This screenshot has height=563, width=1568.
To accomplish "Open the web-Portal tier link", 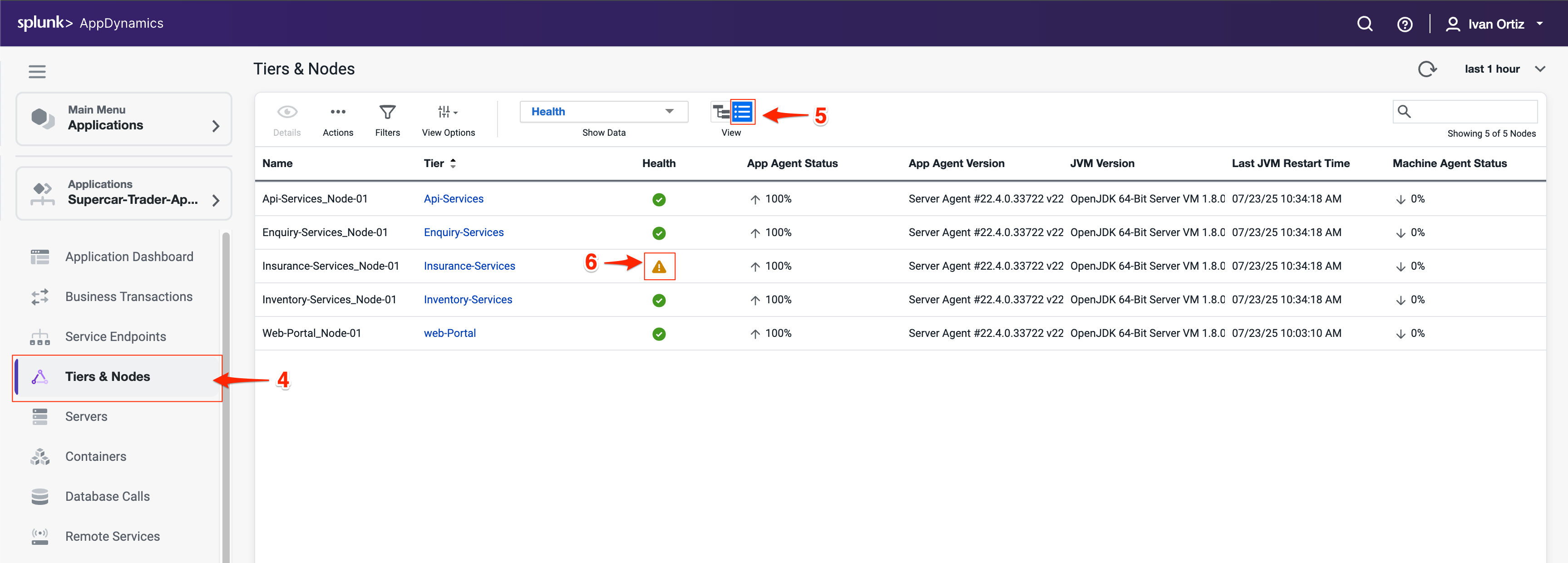I will coord(449,334).
